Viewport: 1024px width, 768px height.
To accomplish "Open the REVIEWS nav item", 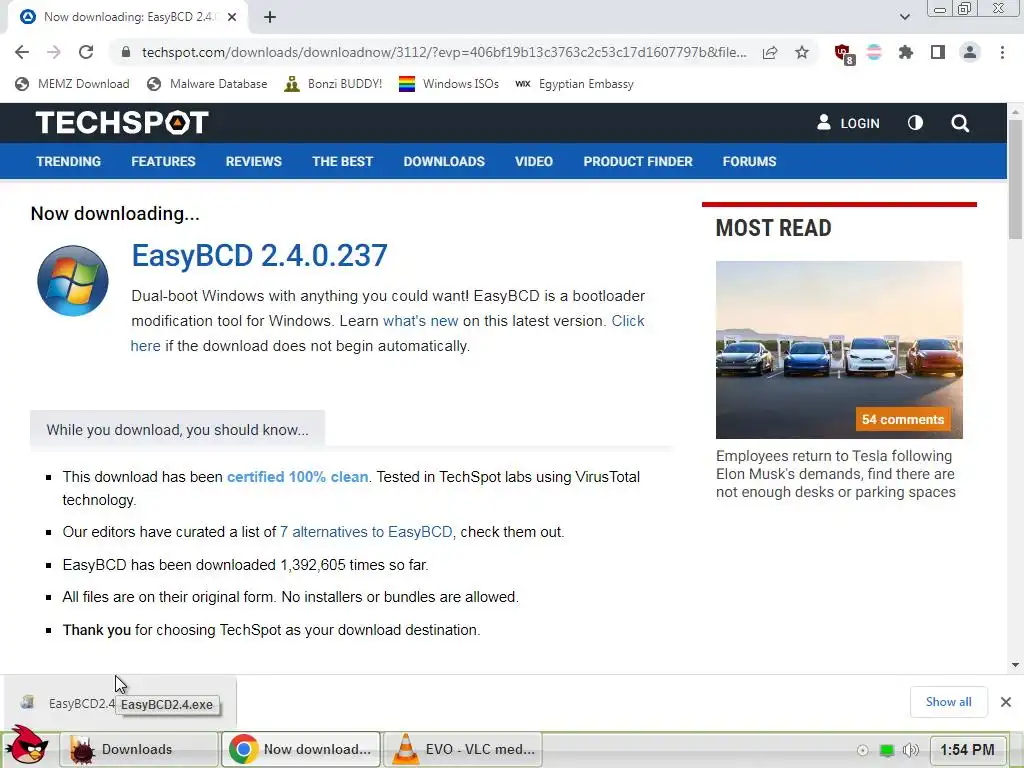I will [253, 161].
